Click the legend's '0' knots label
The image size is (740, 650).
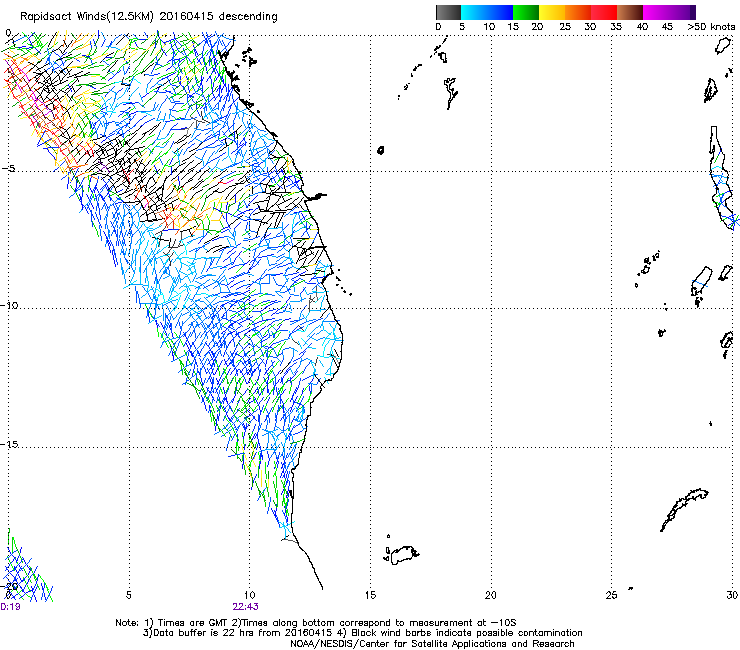438,26
